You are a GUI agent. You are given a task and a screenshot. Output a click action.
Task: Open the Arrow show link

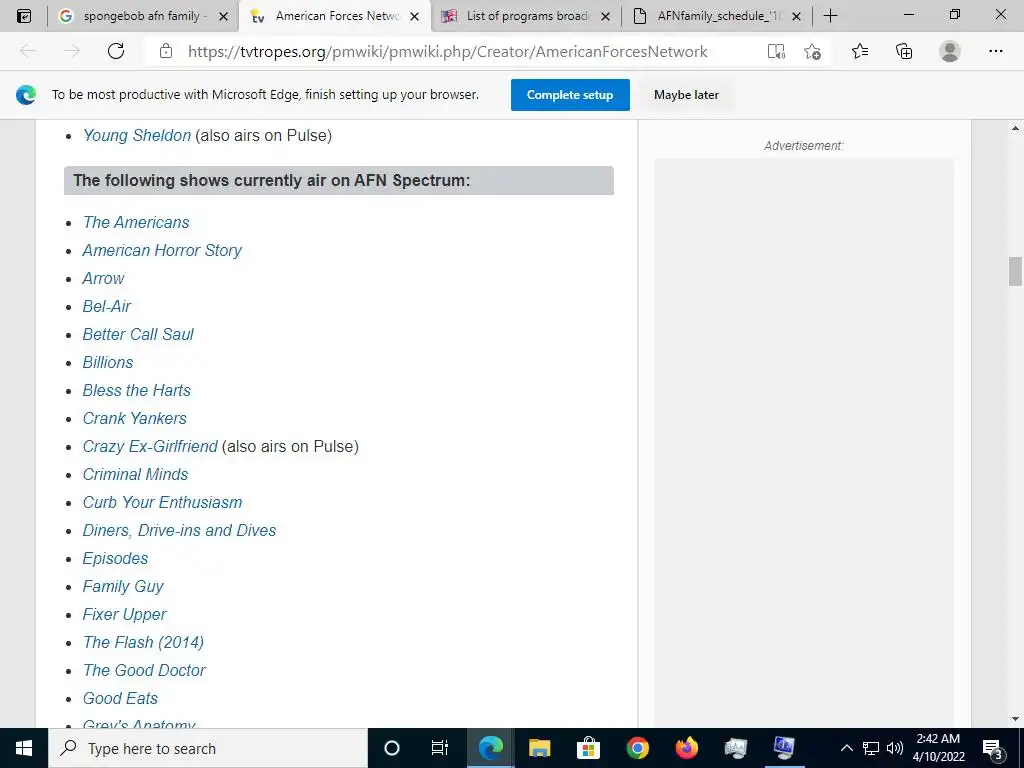[103, 278]
